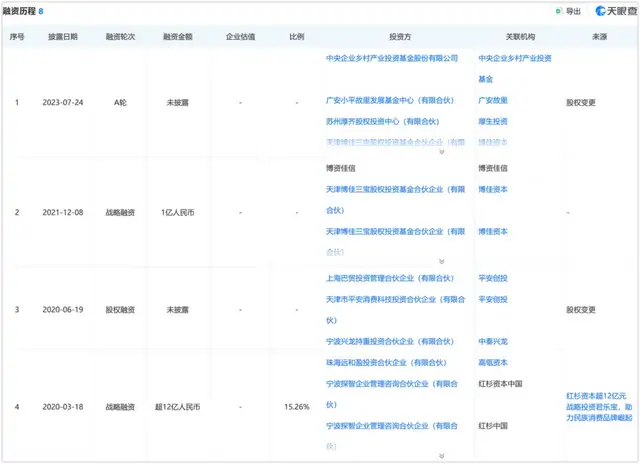The height and width of the screenshot is (464, 640).
Task: Open 上海巴贸投资管理合伙企业 investor link
Action: tap(390, 278)
